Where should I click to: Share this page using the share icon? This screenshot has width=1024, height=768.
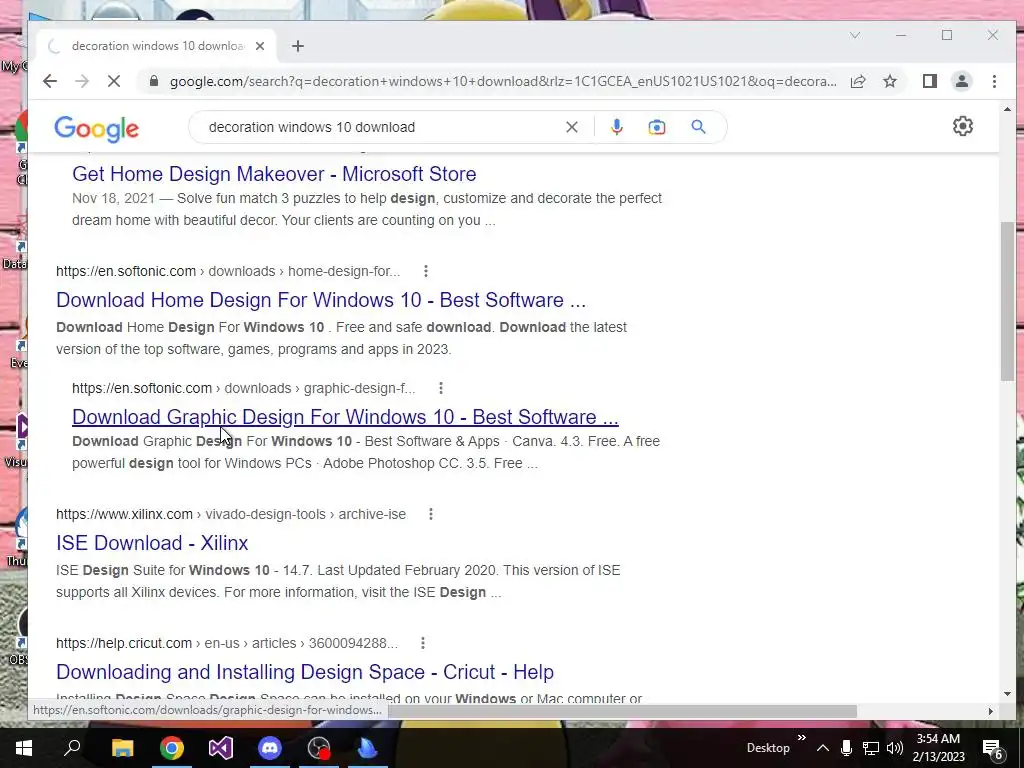[857, 81]
